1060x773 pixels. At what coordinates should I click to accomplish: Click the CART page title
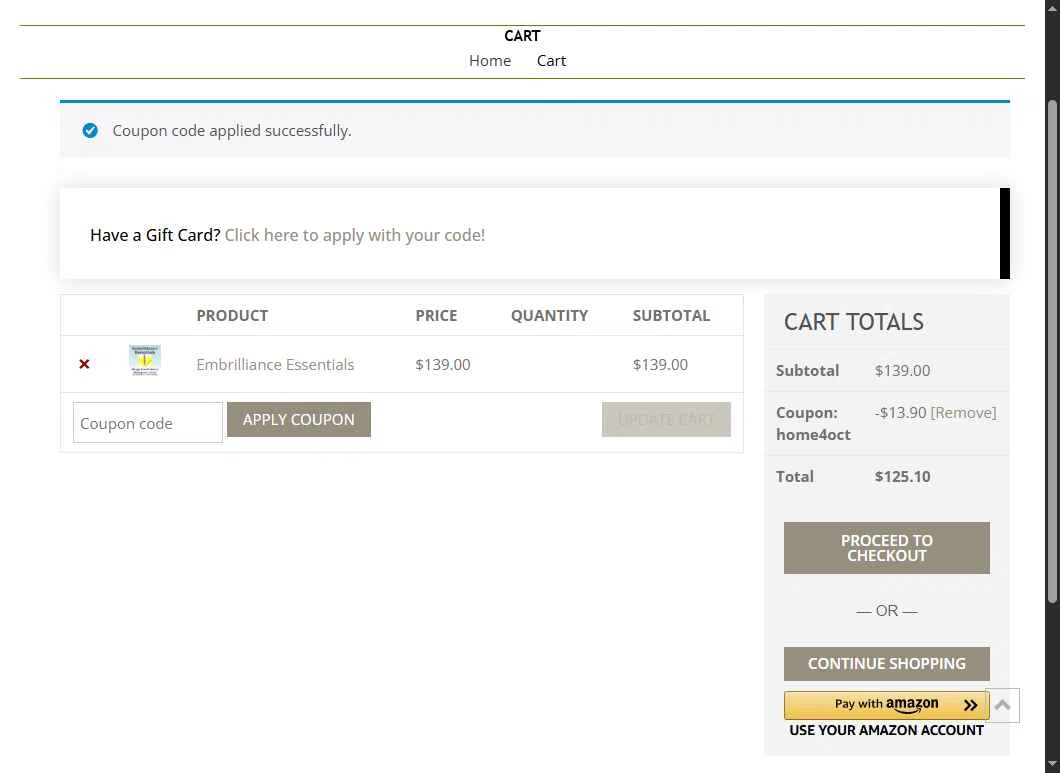click(522, 36)
